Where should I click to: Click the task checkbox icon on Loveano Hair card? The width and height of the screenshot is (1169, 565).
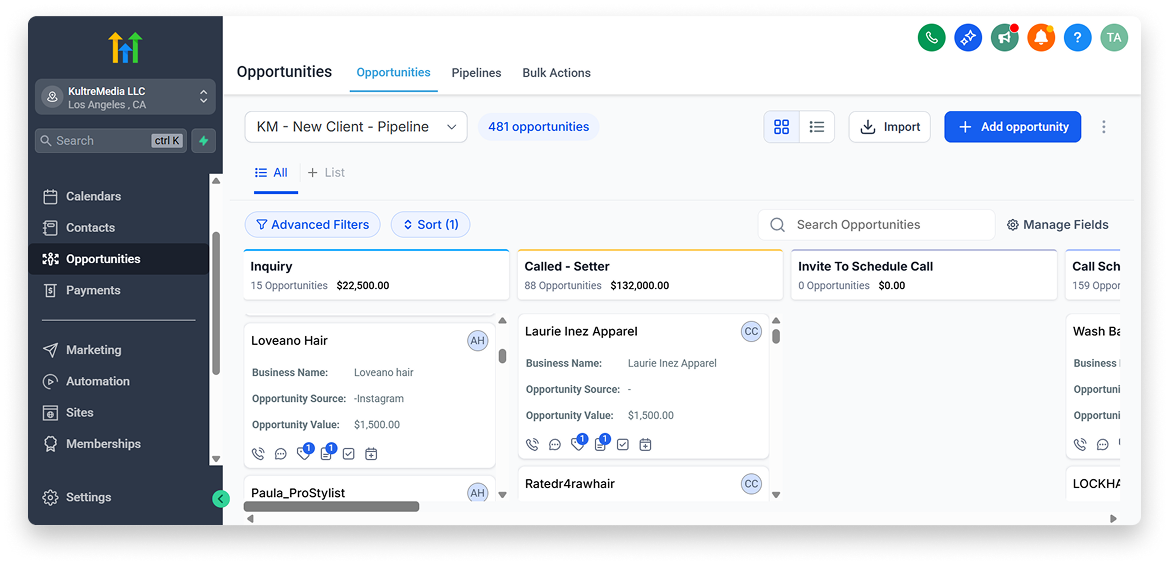tap(349, 454)
